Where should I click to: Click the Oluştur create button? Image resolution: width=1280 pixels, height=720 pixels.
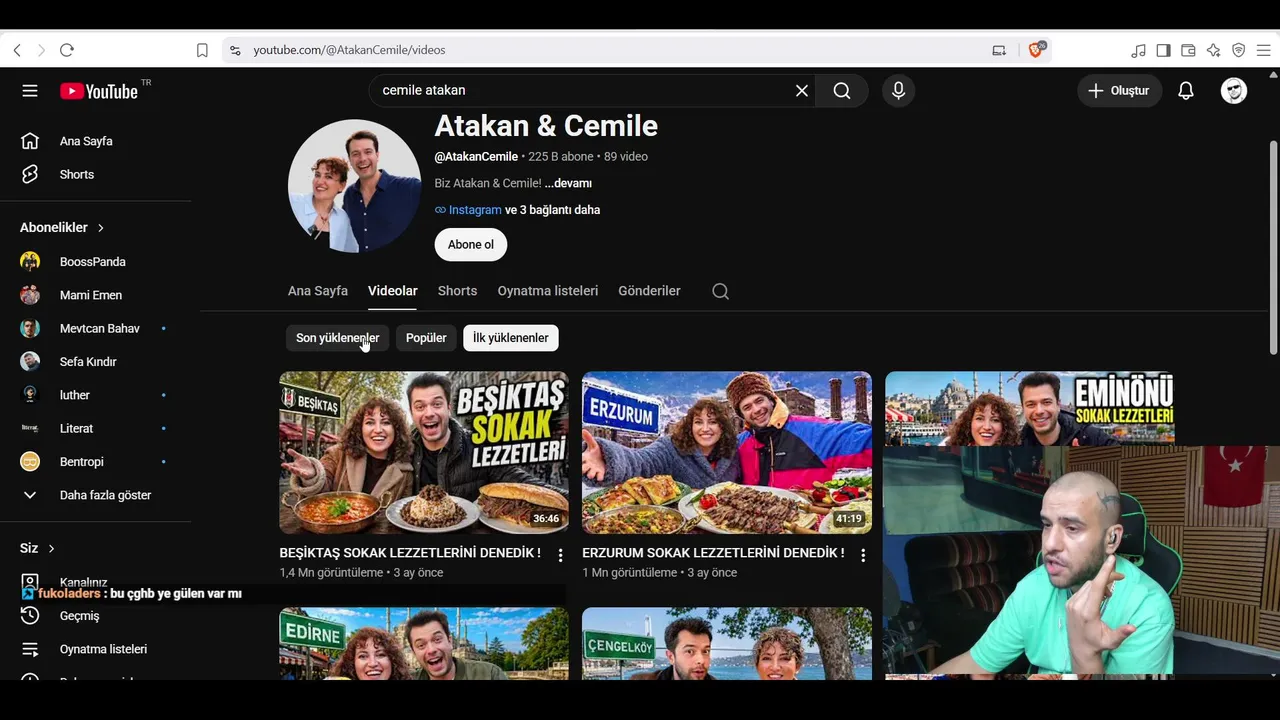click(x=1120, y=91)
